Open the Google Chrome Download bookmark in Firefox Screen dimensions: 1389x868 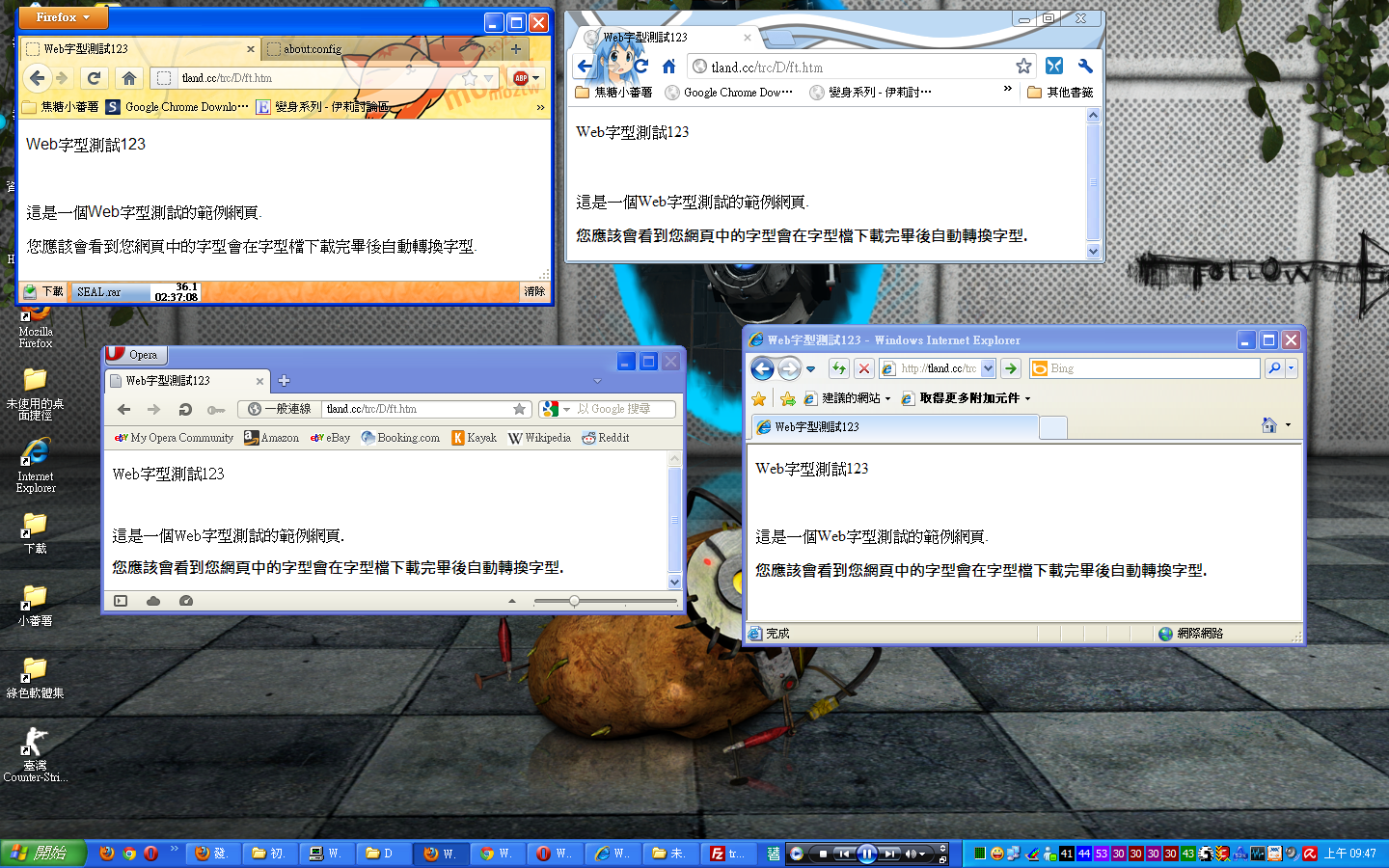(177, 107)
